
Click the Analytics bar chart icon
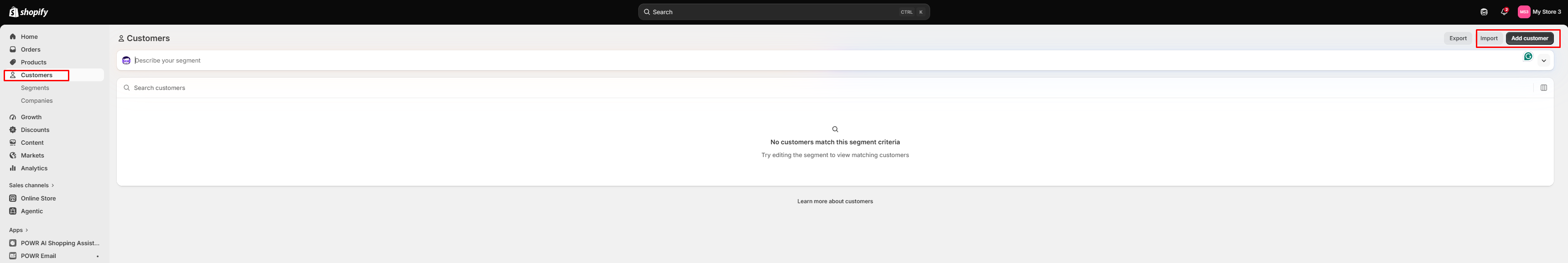[13, 168]
